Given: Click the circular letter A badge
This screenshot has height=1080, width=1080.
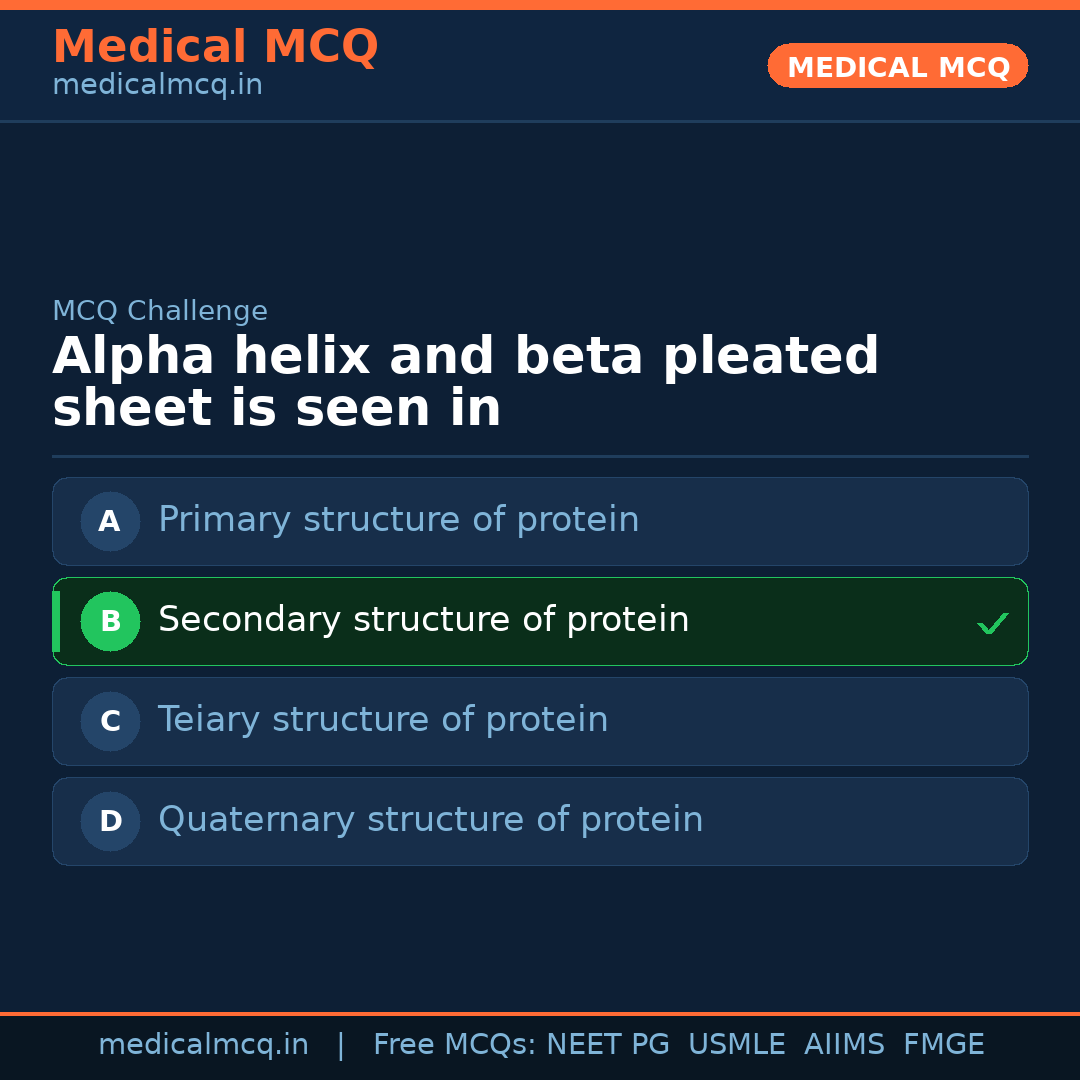Looking at the screenshot, I should 110,521.
